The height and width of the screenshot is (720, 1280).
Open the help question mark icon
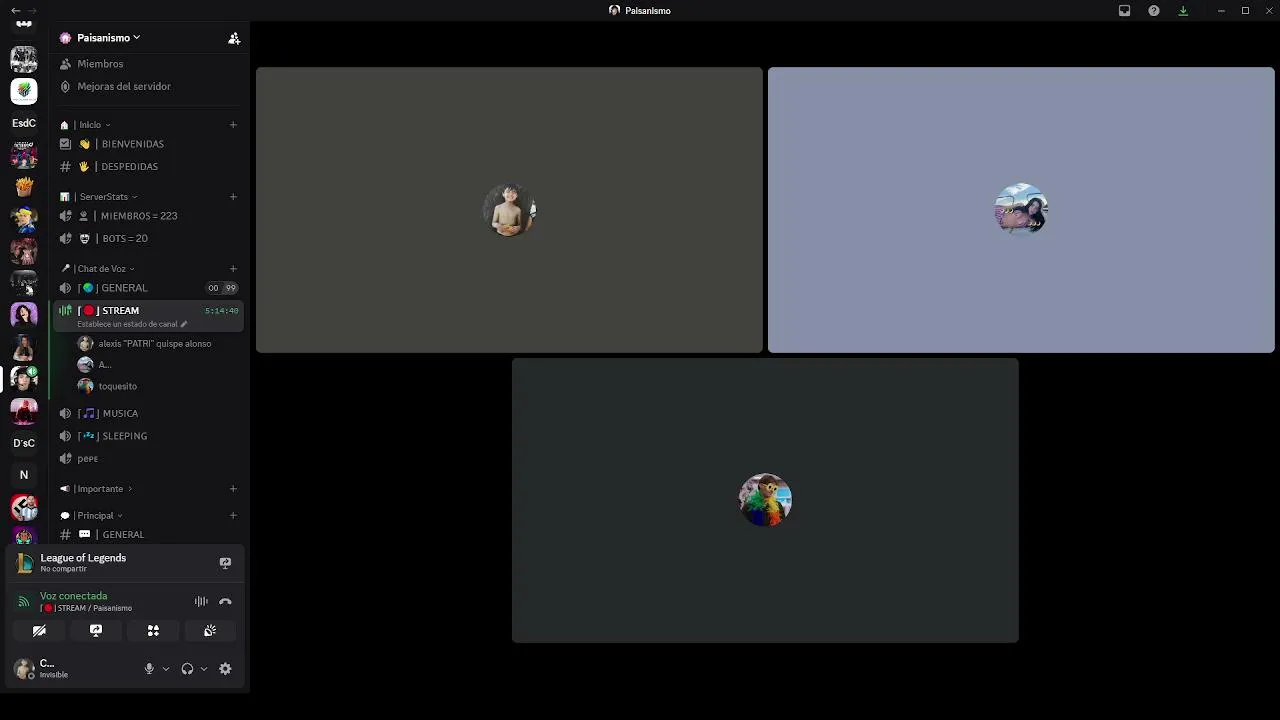pyautogui.click(x=1154, y=11)
